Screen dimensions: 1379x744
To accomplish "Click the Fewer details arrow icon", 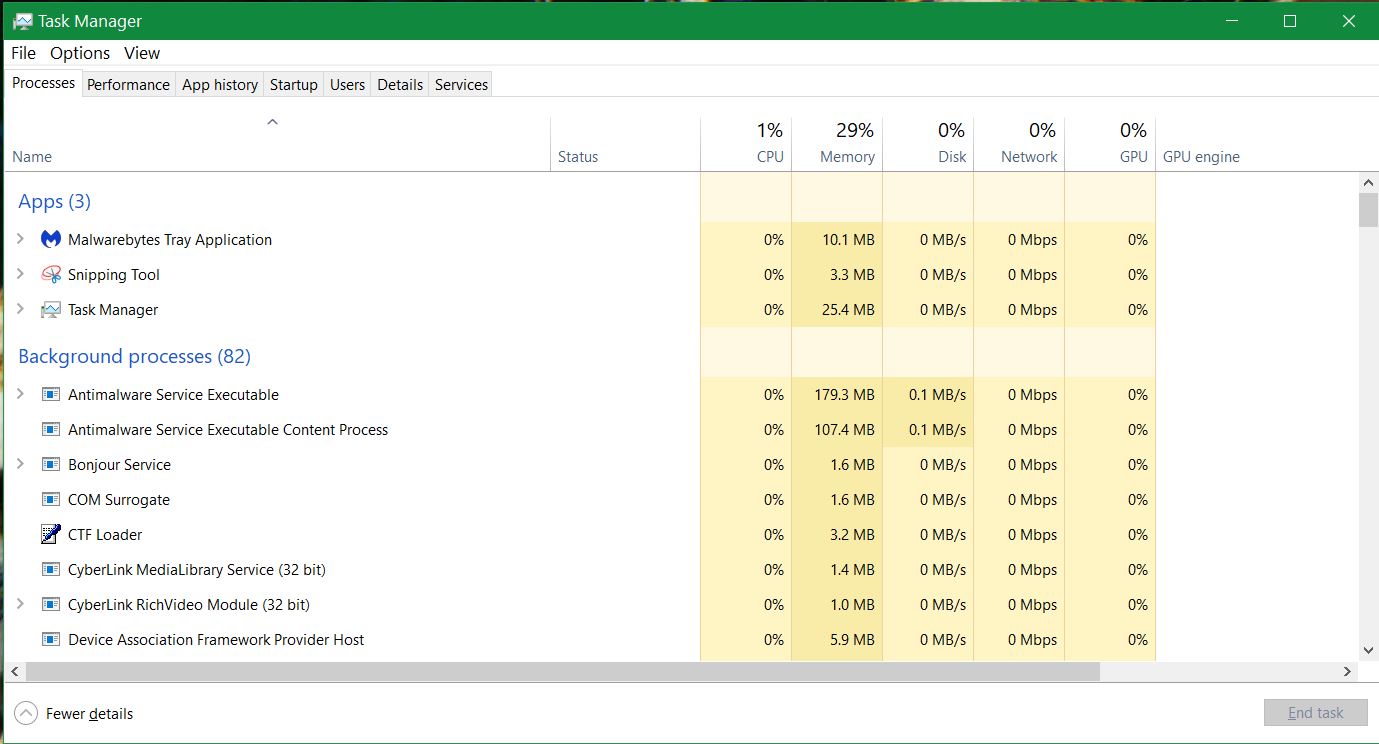I will (27, 713).
